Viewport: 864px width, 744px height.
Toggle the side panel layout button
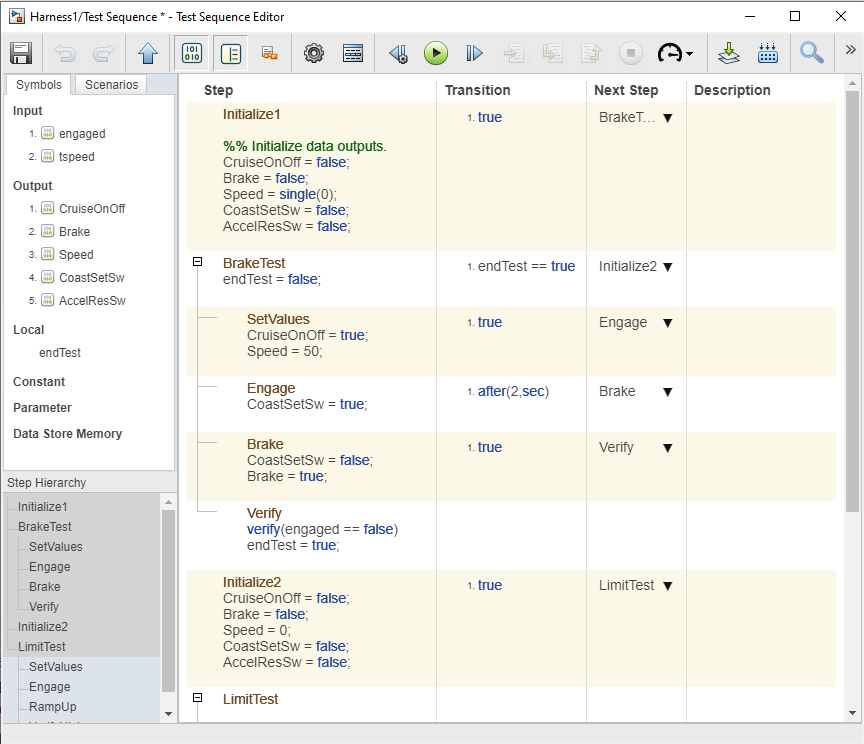click(x=231, y=53)
